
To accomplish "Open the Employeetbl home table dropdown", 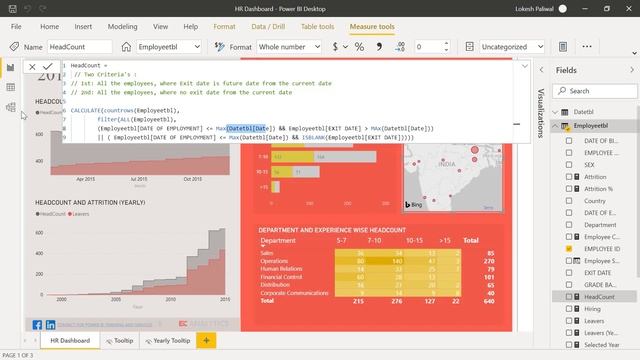I will pos(197,47).
